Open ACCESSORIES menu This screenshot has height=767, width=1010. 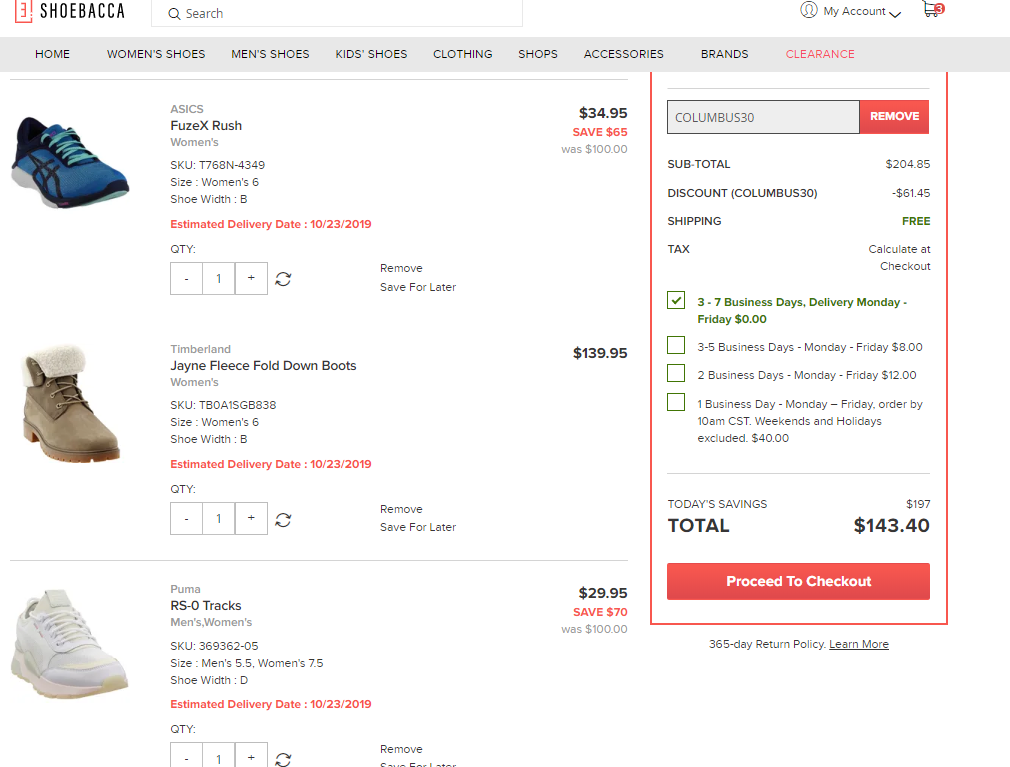point(624,54)
